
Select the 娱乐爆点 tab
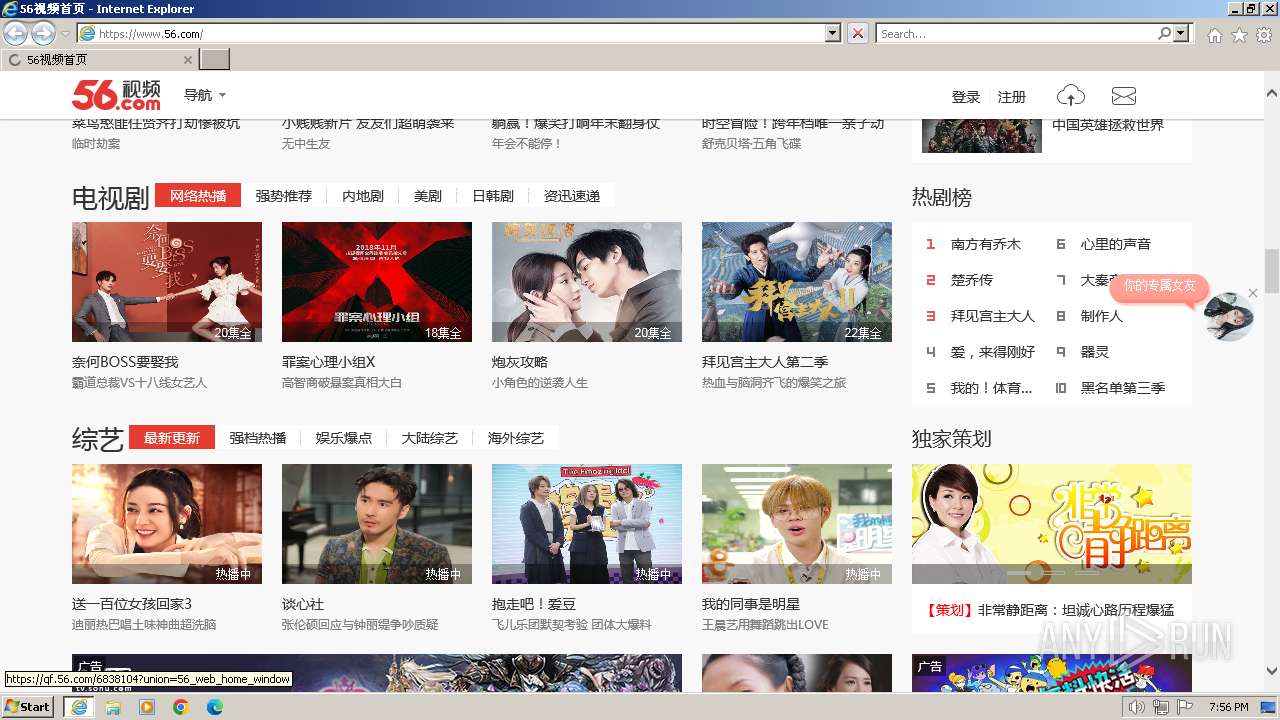[344, 438]
